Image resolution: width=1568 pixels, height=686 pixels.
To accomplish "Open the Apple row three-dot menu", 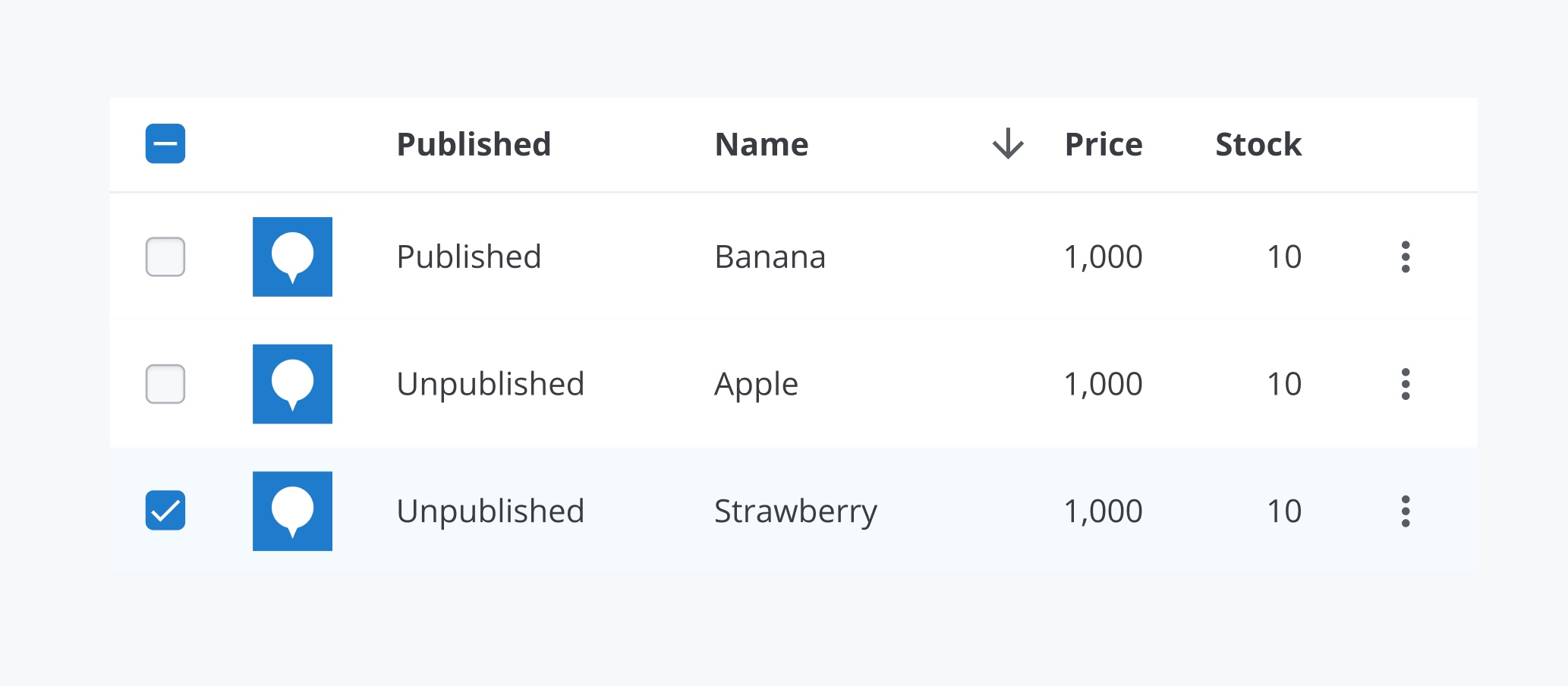I will pos(1406,384).
